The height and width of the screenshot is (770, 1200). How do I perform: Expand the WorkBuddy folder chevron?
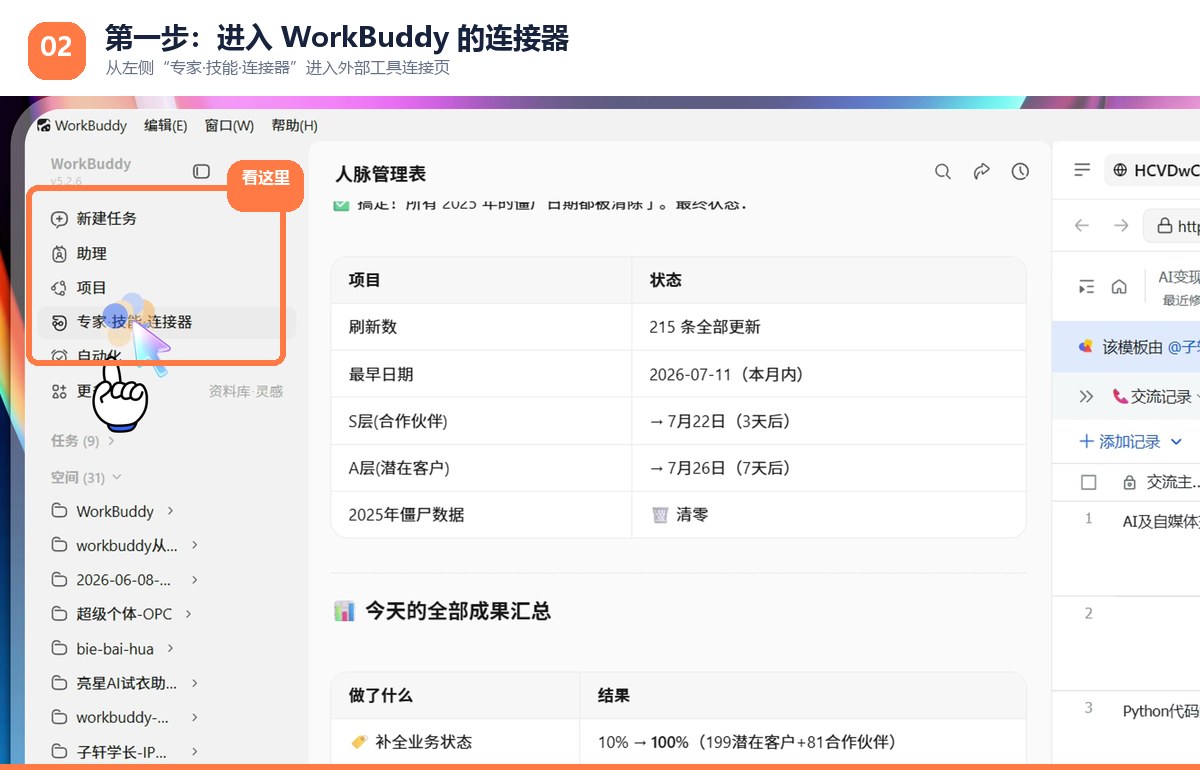[x=171, y=511]
